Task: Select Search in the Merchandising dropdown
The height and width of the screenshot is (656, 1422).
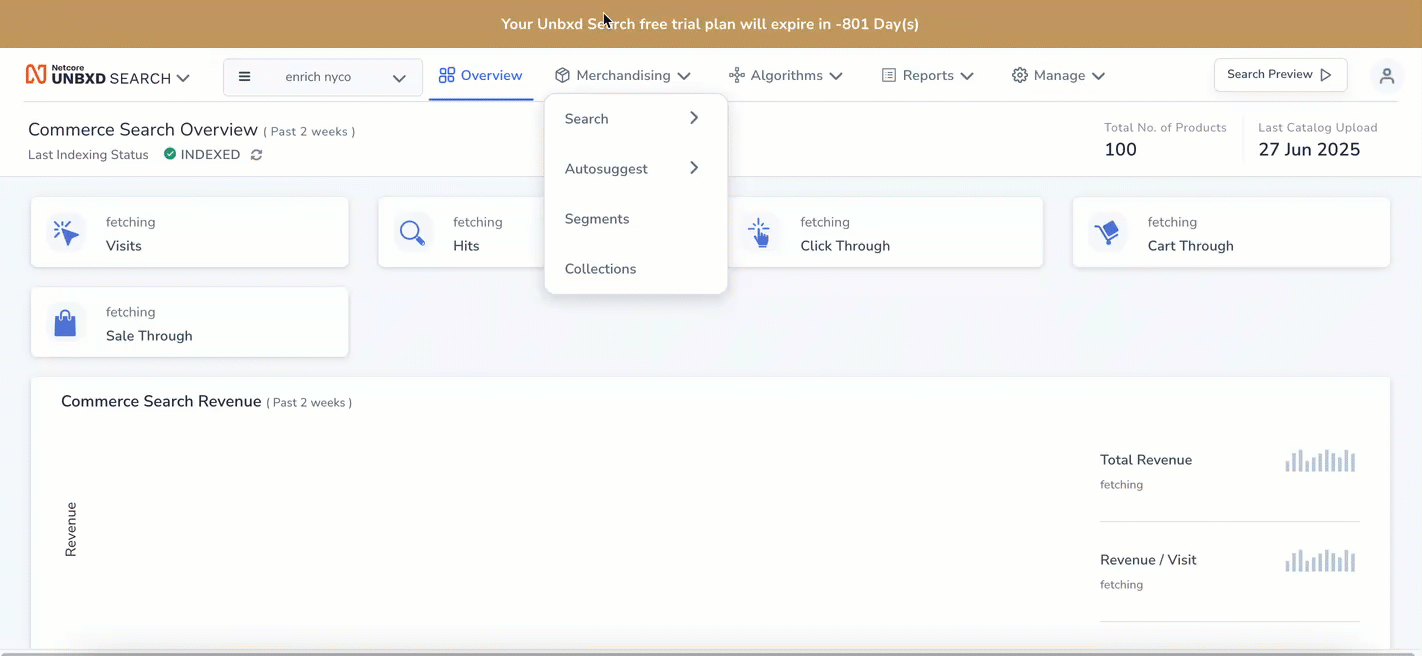Action: click(586, 119)
